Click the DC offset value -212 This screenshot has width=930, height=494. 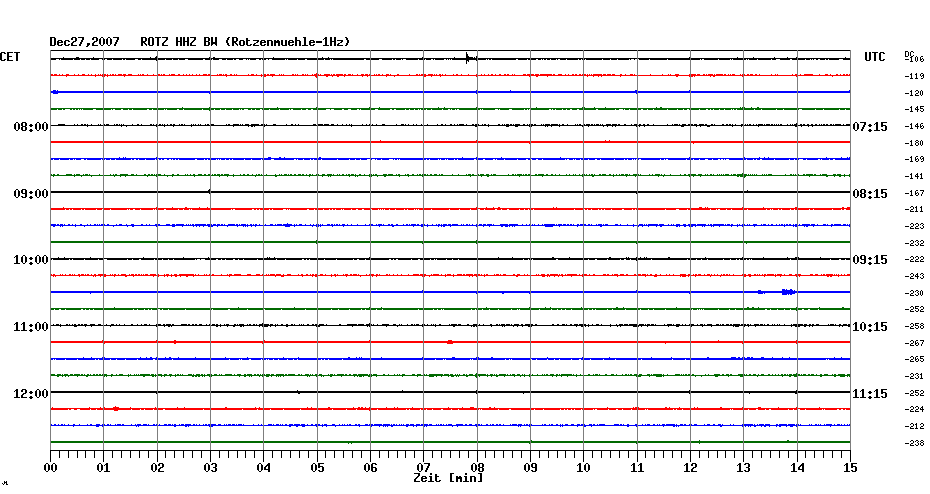coord(915,426)
